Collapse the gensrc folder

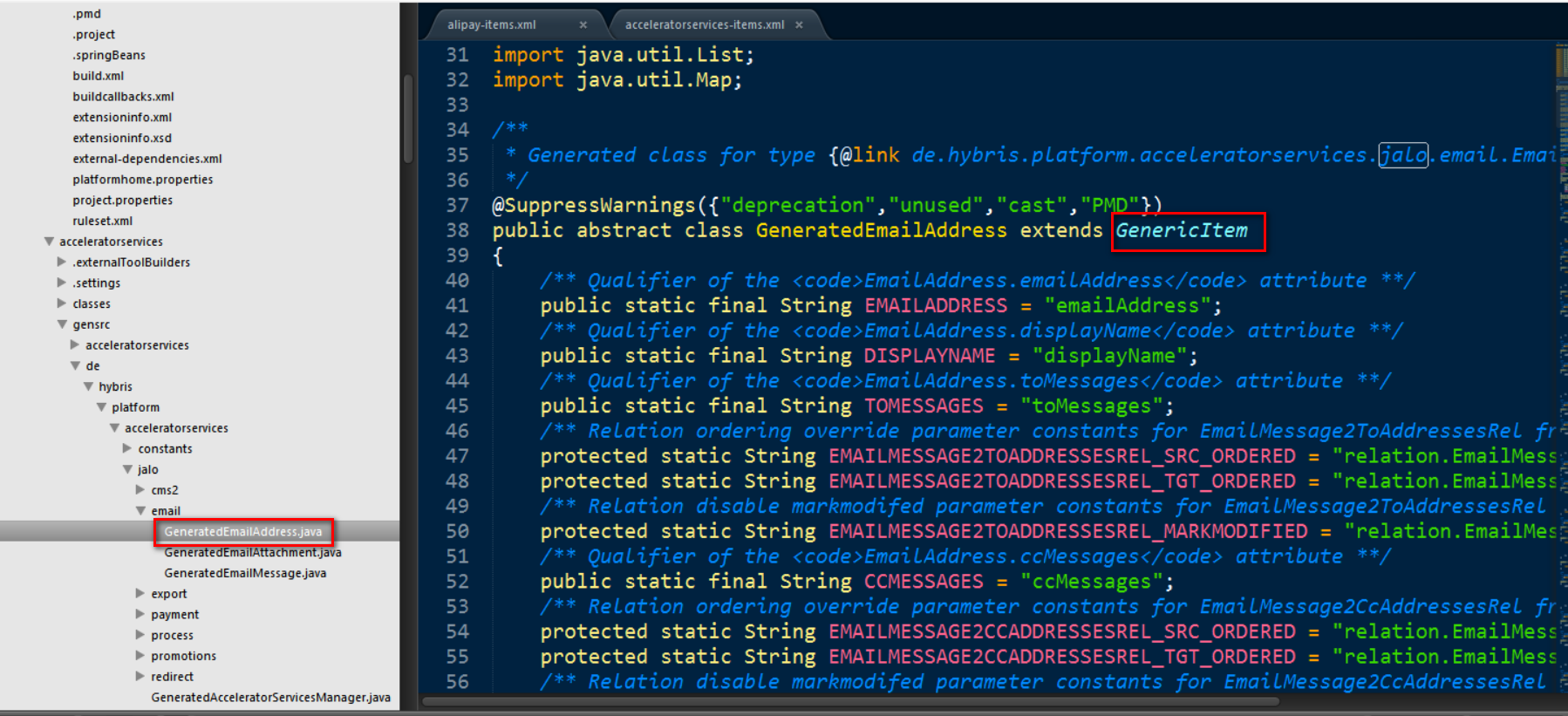click(x=62, y=324)
